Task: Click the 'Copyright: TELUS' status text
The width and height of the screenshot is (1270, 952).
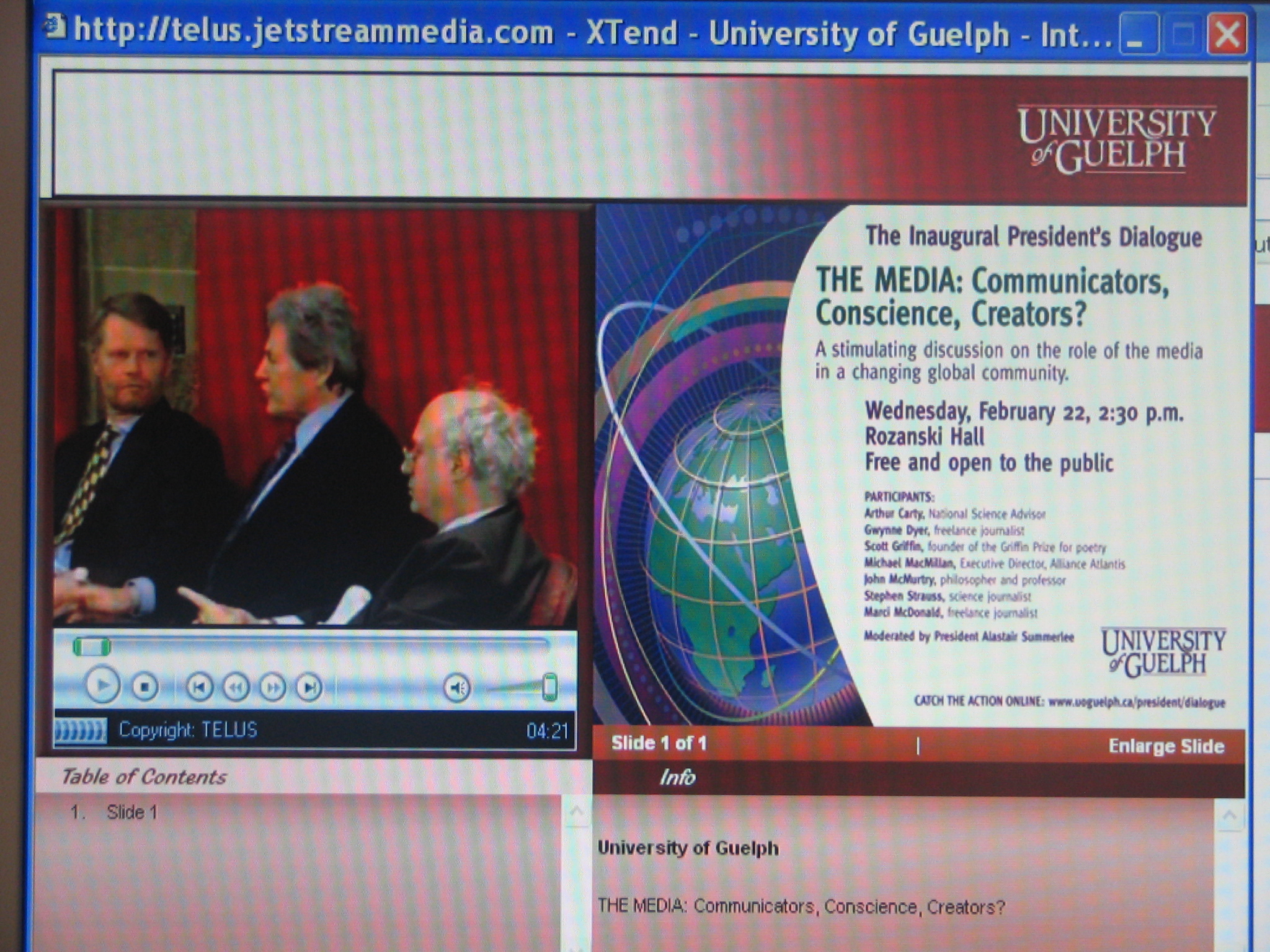Action: click(188, 730)
